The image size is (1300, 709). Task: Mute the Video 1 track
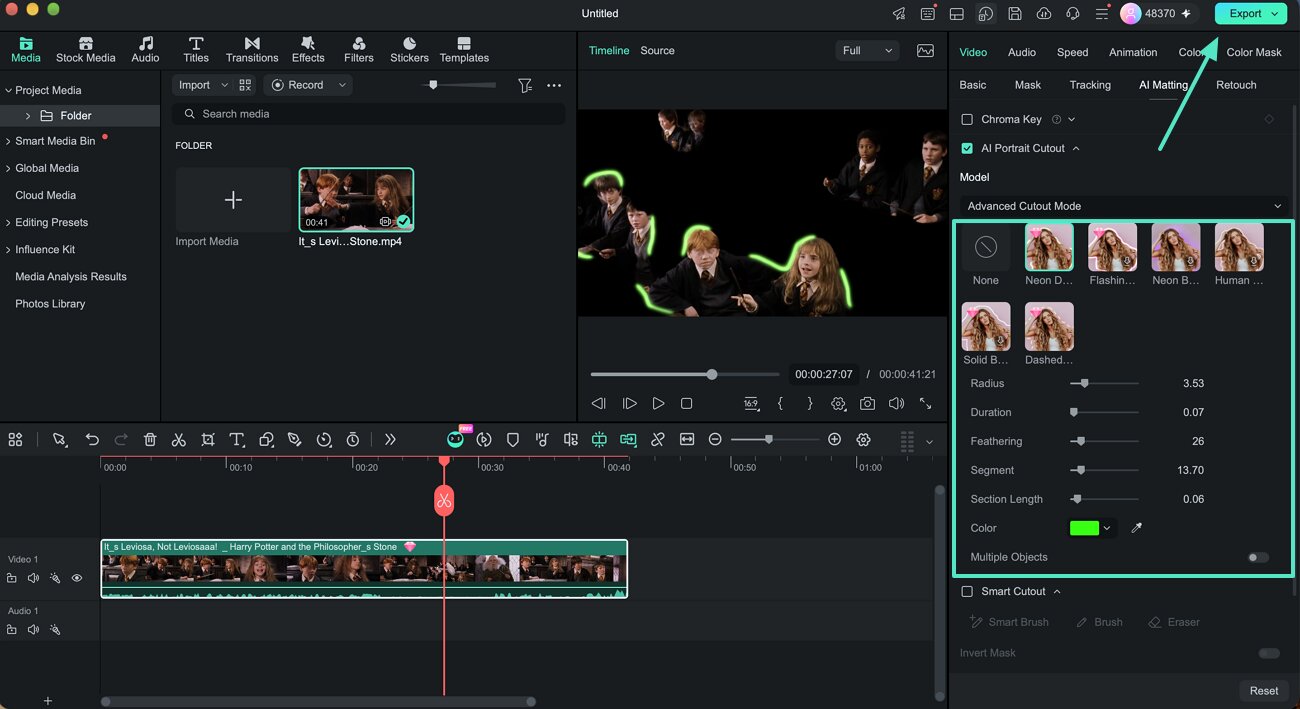(x=33, y=578)
